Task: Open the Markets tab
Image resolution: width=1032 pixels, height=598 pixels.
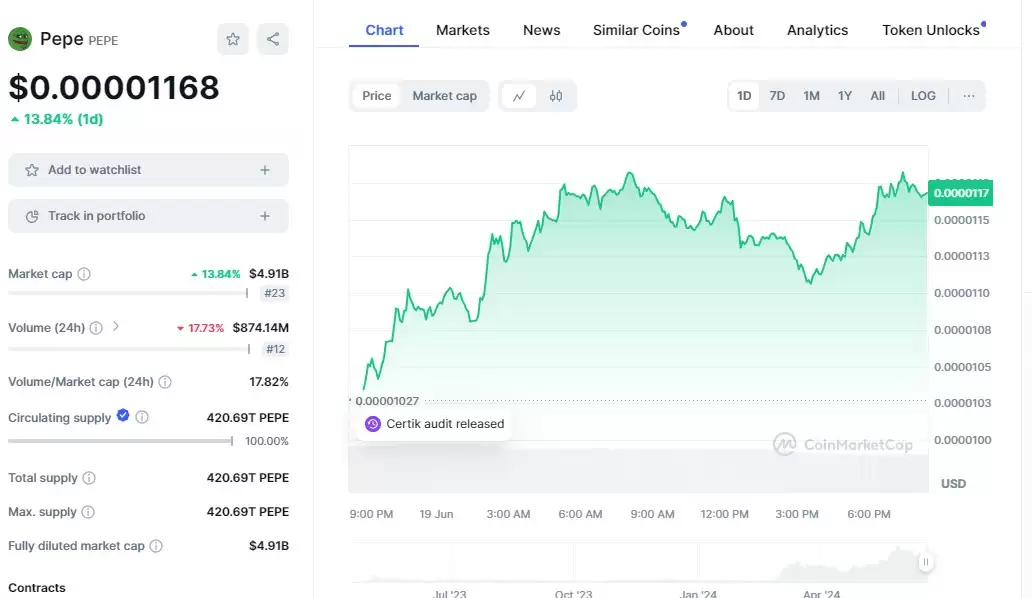Action: [x=463, y=30]
